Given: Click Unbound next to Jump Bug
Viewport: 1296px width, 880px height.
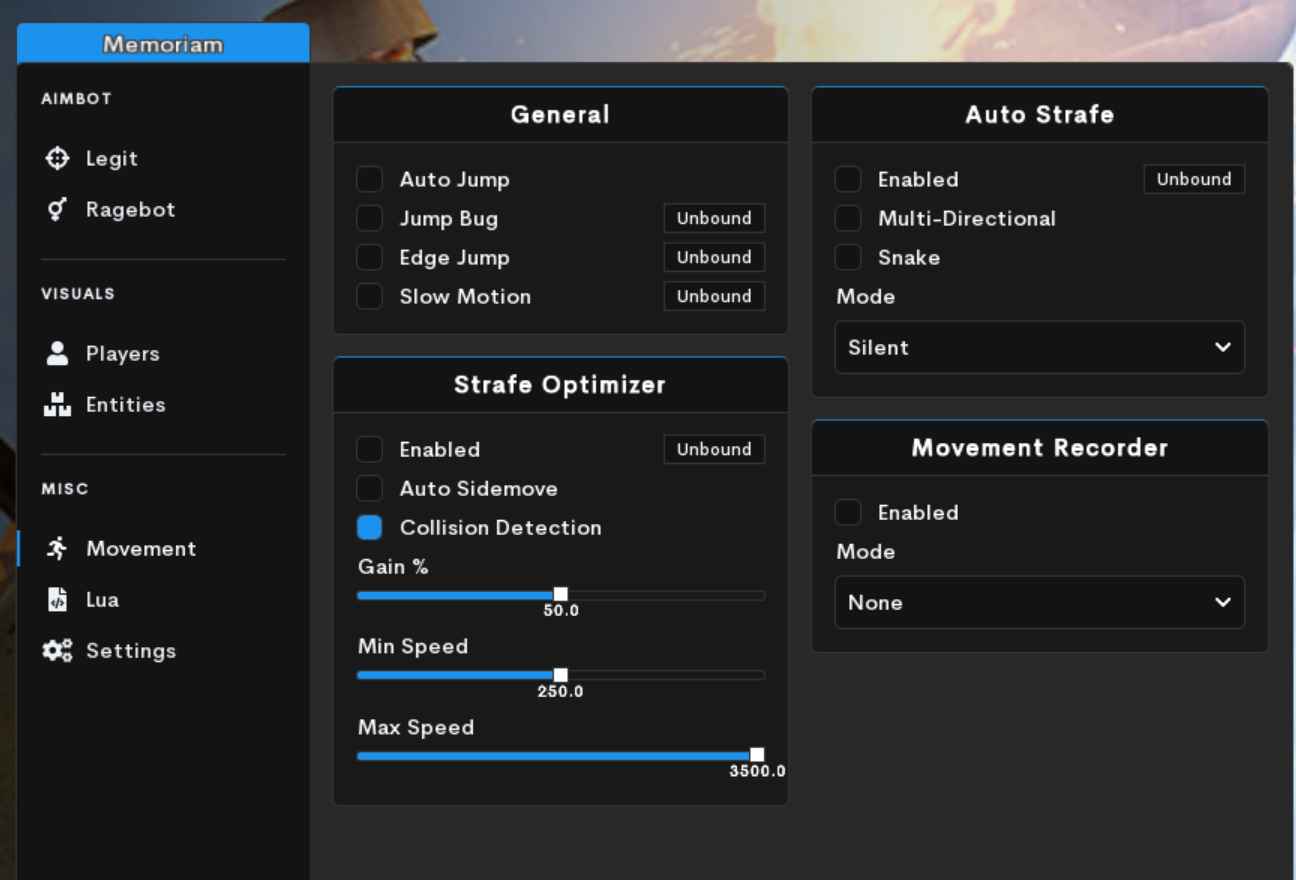Looking at the screenshot, I should pos(714,218).
